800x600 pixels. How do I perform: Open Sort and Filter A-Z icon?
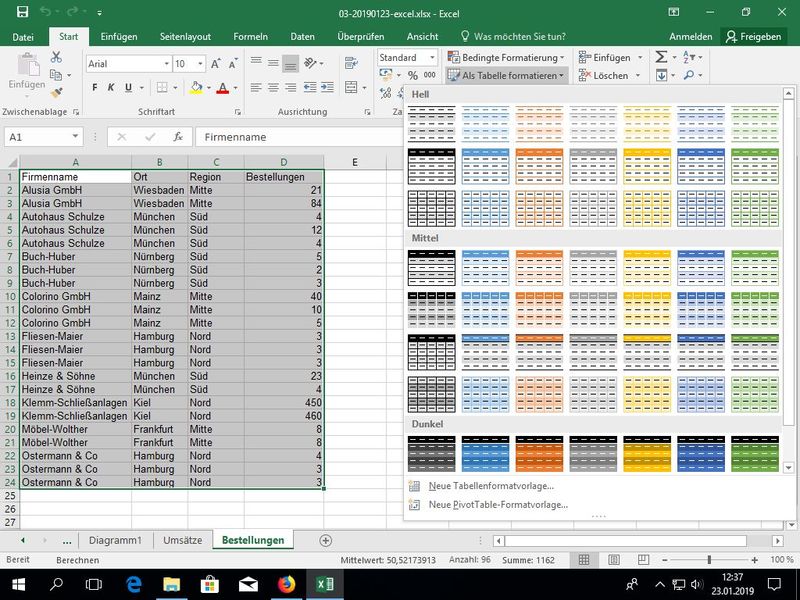(689, 57)
